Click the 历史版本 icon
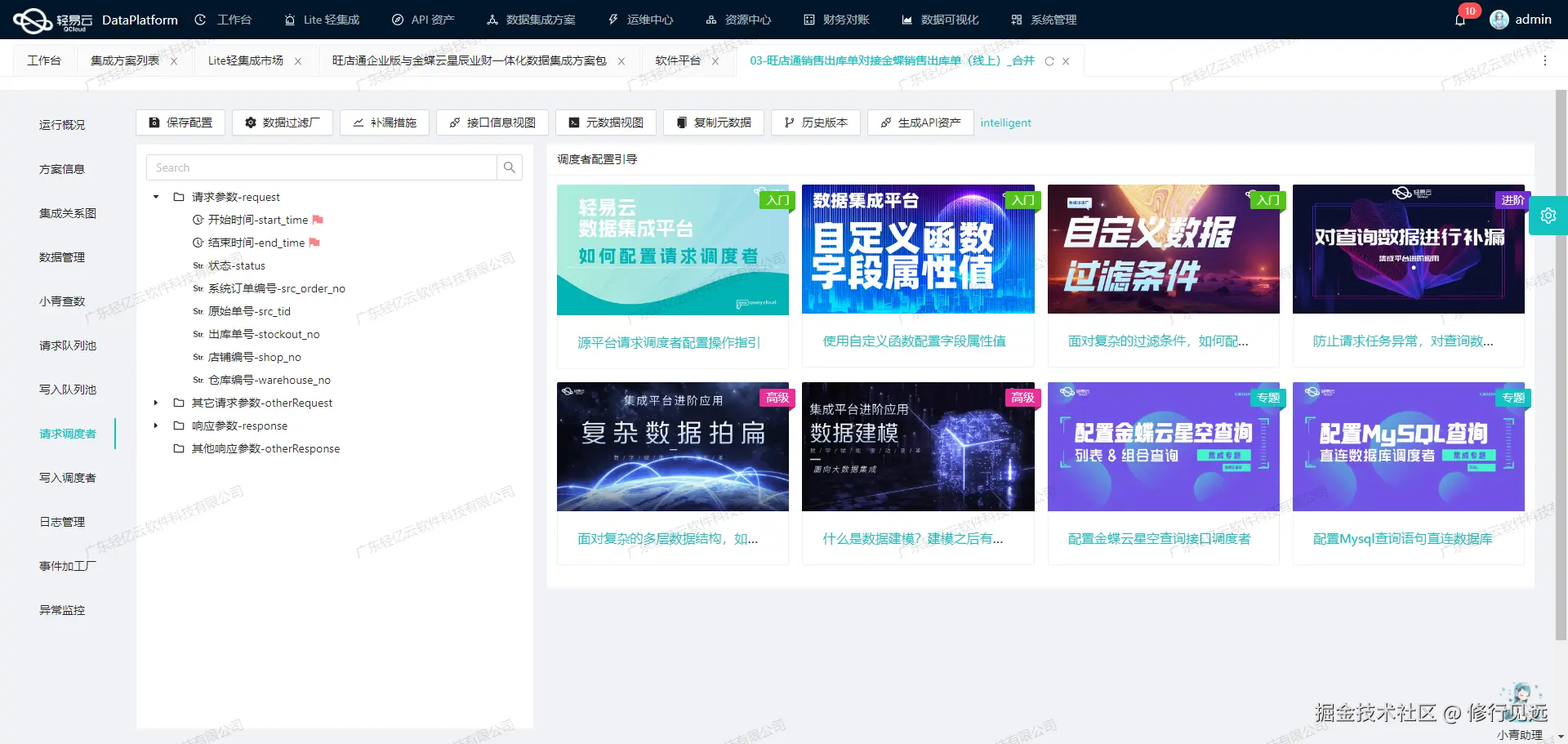 tap(815, 123)
